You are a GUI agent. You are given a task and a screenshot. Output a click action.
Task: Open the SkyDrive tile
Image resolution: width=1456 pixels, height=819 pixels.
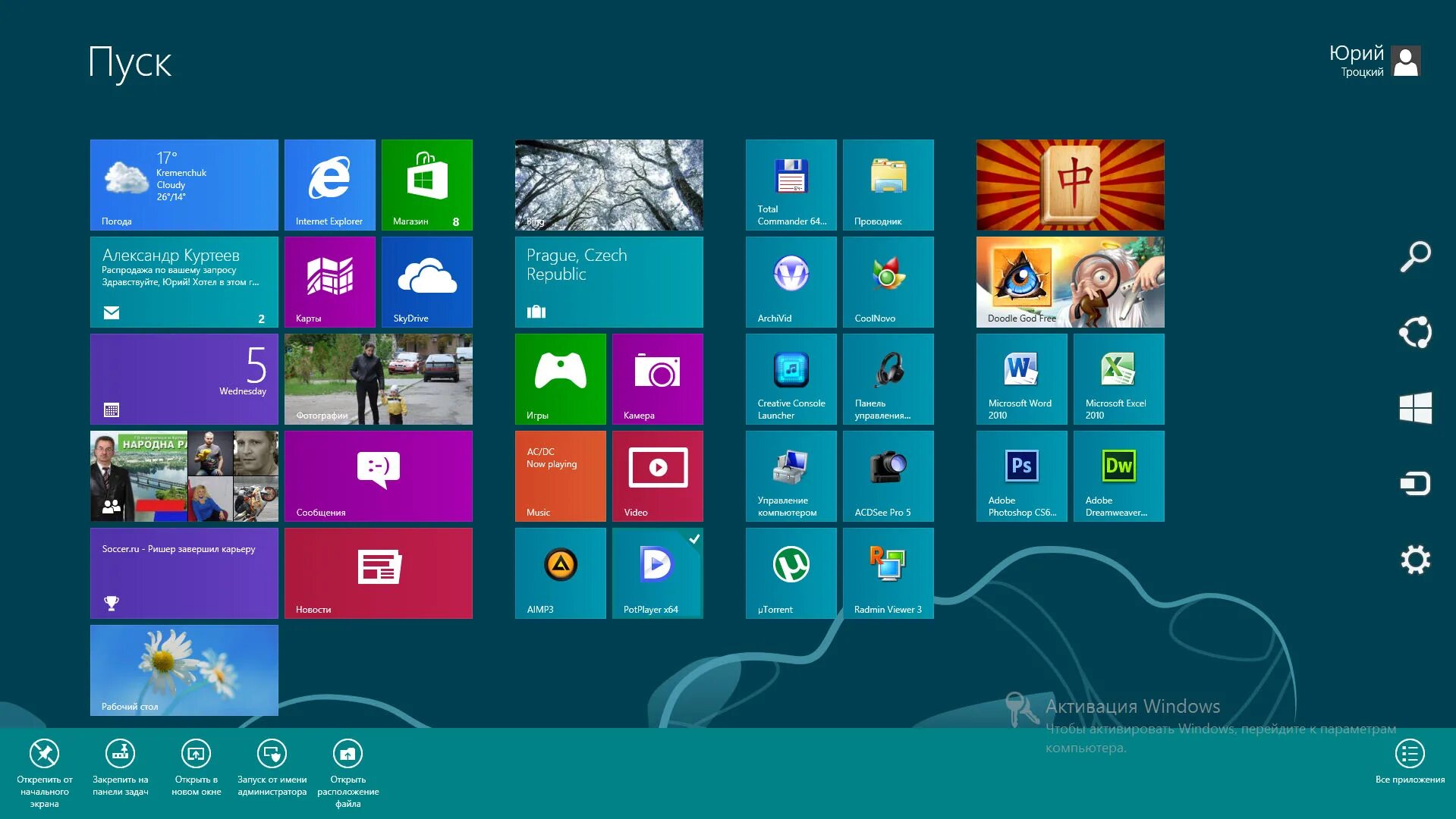(x=427, y=282)
